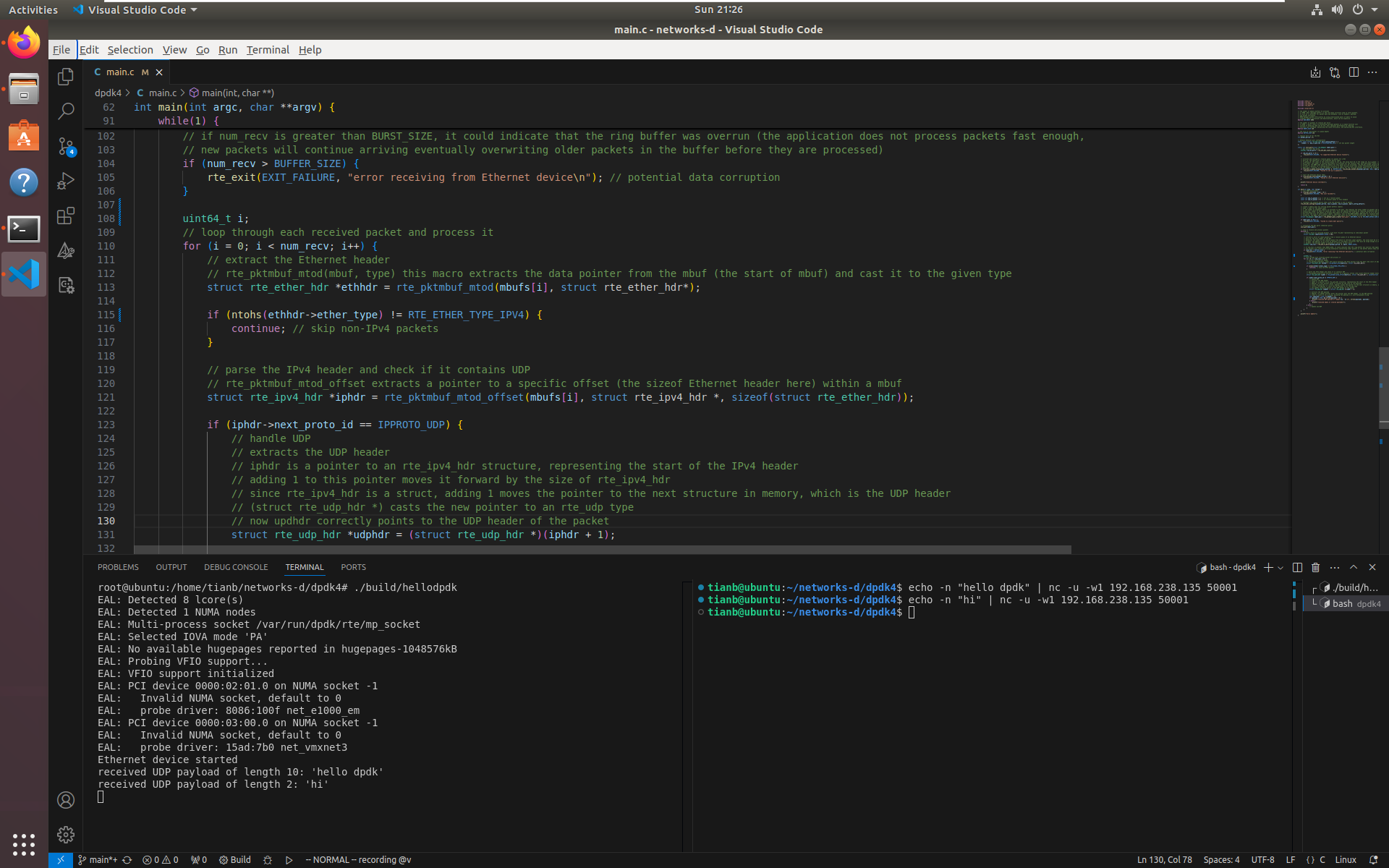Open the Manage settings gear icon
Image resolution: width=1389 pixels, height=868 pixels.
[x=66, y=835]
